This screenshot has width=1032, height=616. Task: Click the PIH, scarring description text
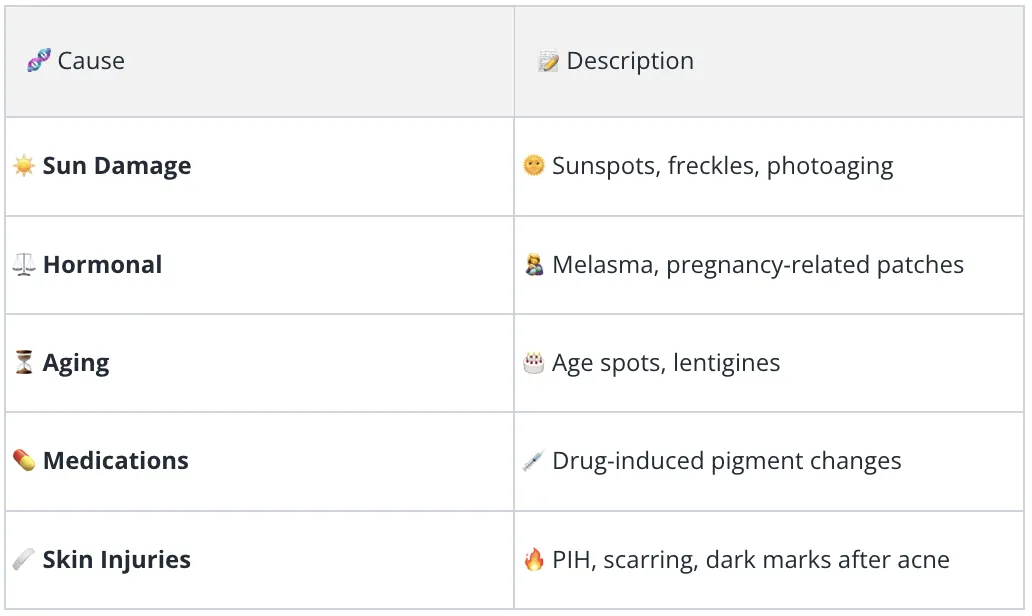coord(751,559)
